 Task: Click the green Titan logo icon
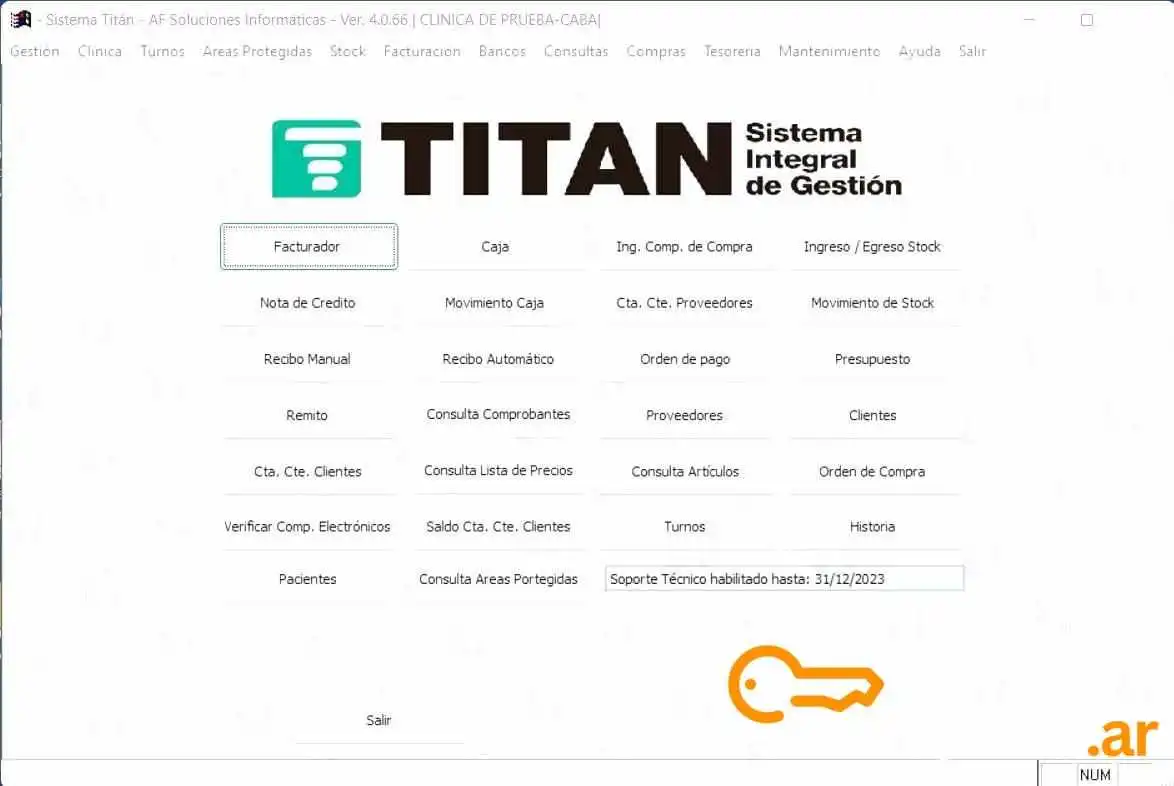pos(316,159)
